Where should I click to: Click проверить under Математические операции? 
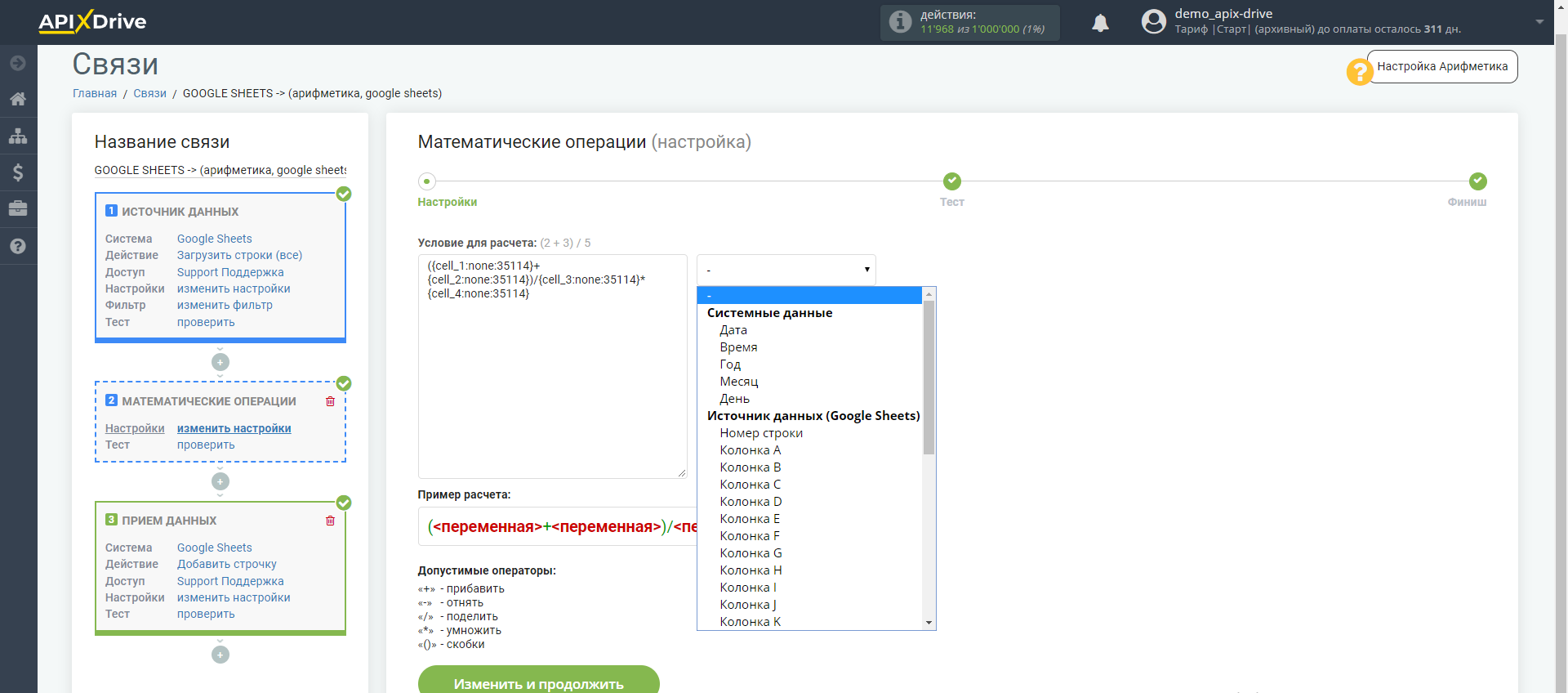(206, 445)
